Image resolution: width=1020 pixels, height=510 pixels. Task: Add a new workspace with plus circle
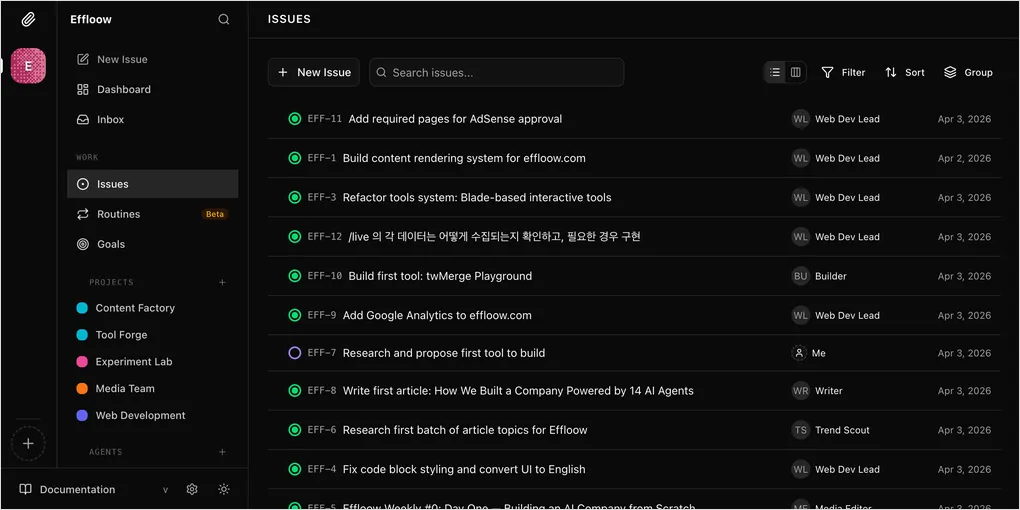(x=28, y=444)
